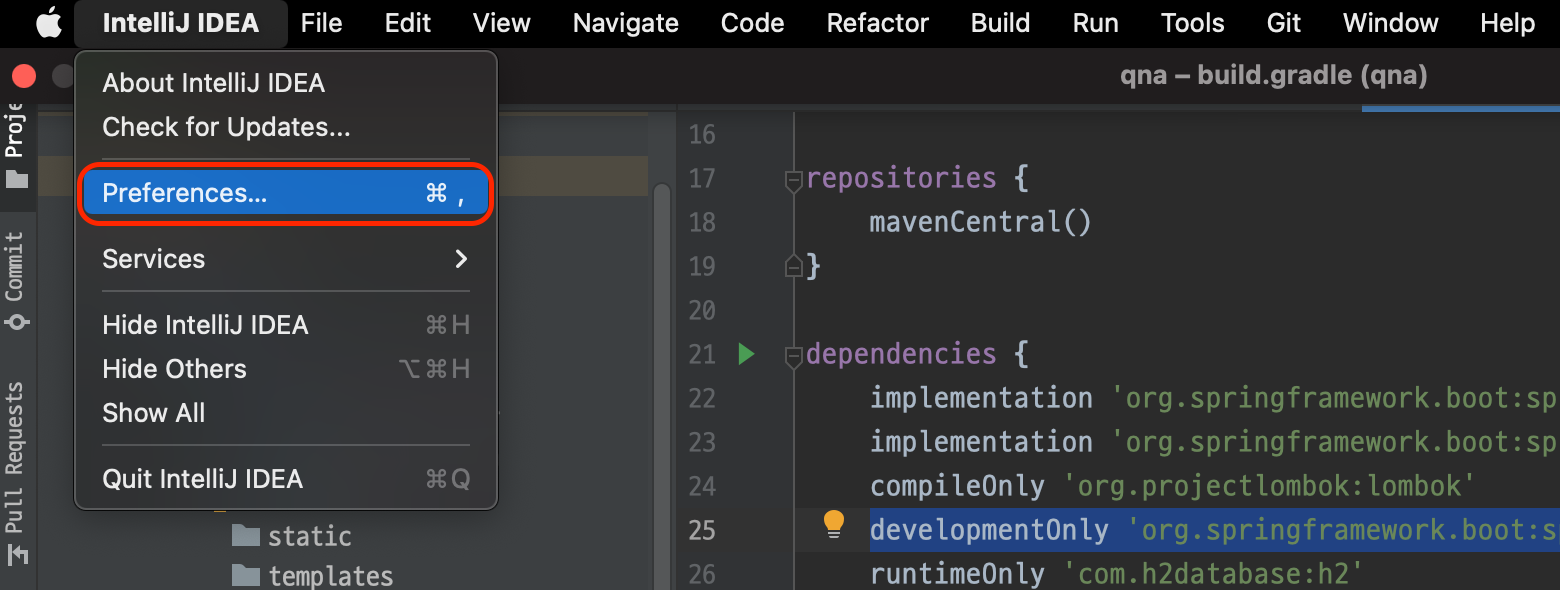Select Hide Others

(286, 369)
